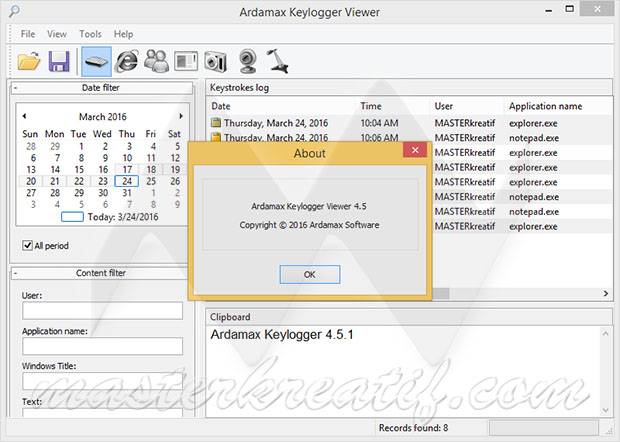Screen dimensions: 620x442
Task: Save log using the floppy disk icon
Action: (59, 62)
